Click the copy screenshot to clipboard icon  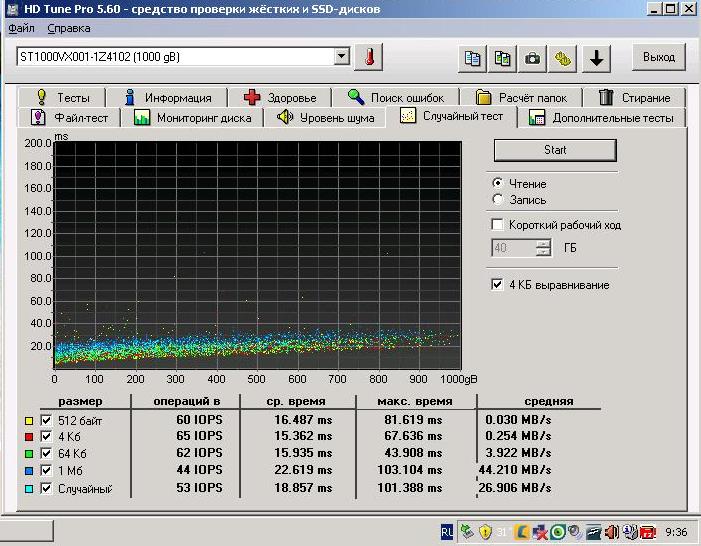coord(503,58)
